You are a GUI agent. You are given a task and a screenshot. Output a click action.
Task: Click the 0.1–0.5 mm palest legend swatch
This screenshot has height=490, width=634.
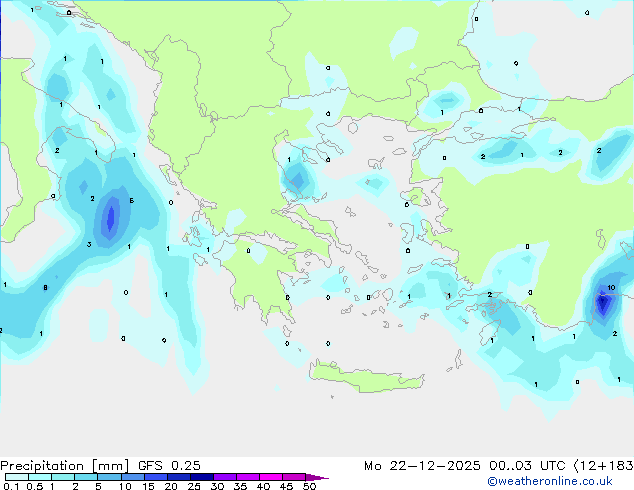(17, 477)
